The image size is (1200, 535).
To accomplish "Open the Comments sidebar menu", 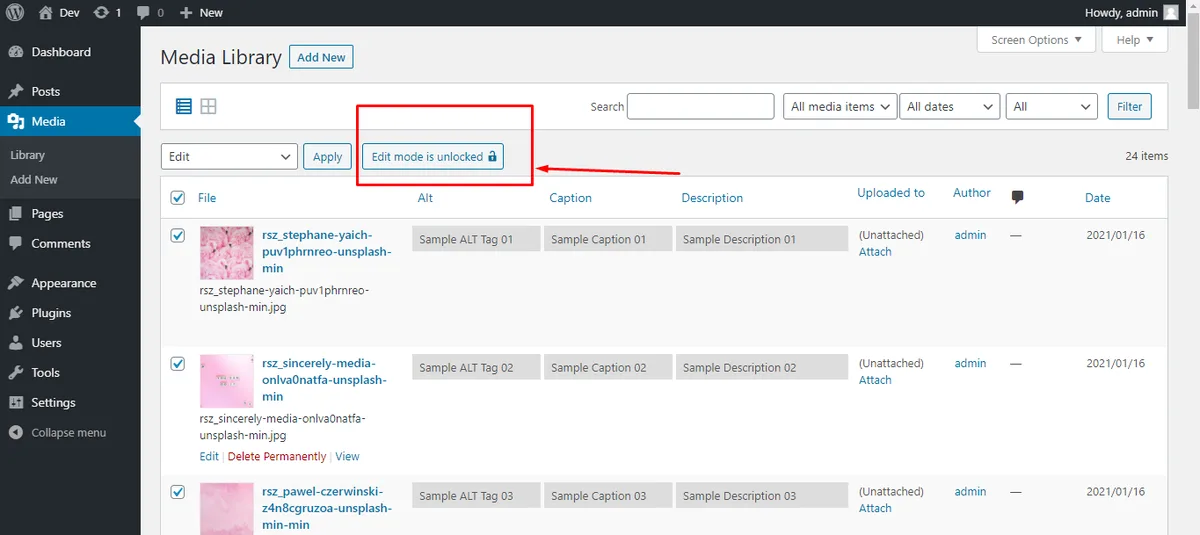I will (x=61, y=243).
